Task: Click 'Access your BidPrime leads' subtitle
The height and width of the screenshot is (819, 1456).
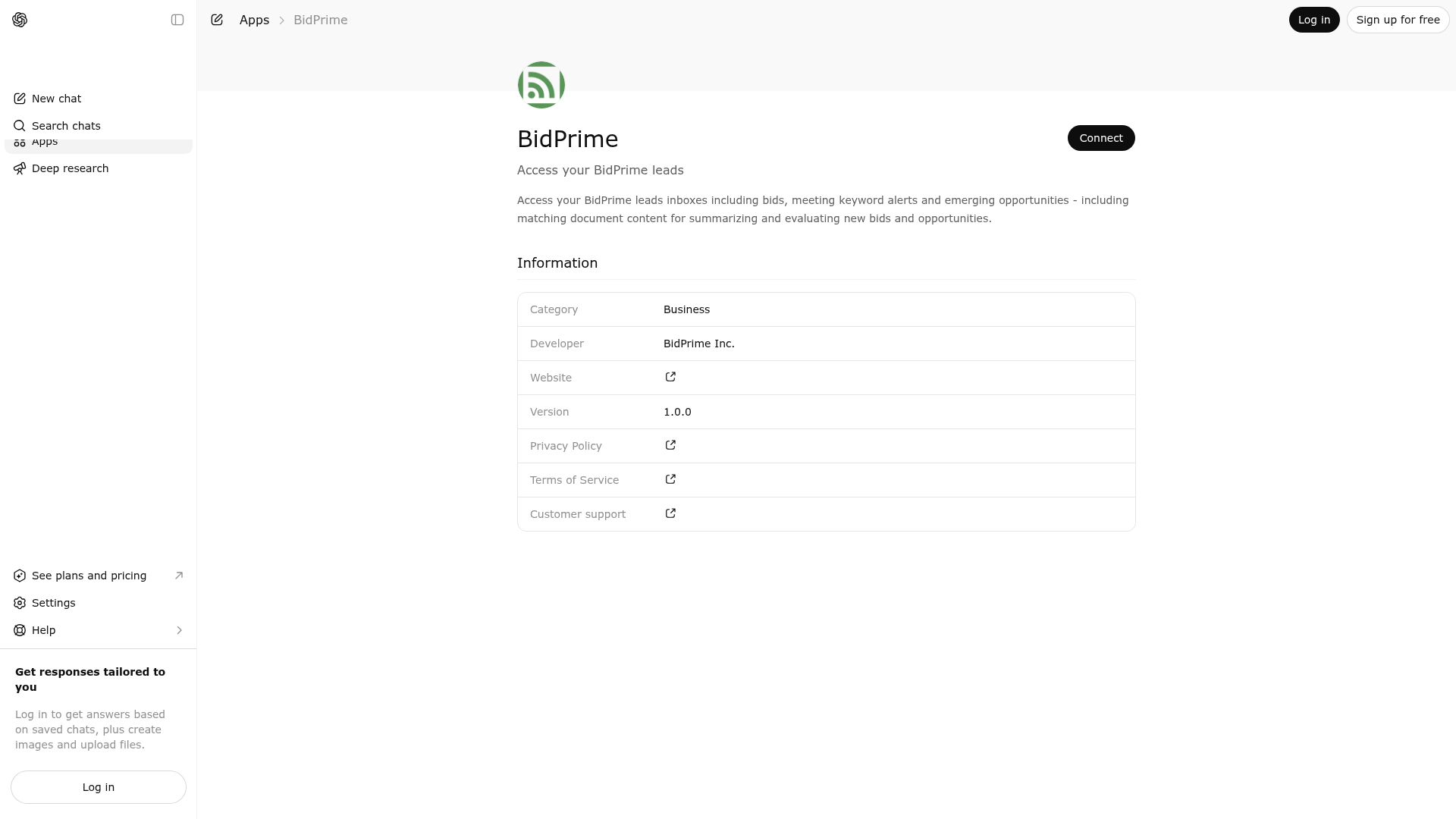Action: tap(600, 171)
